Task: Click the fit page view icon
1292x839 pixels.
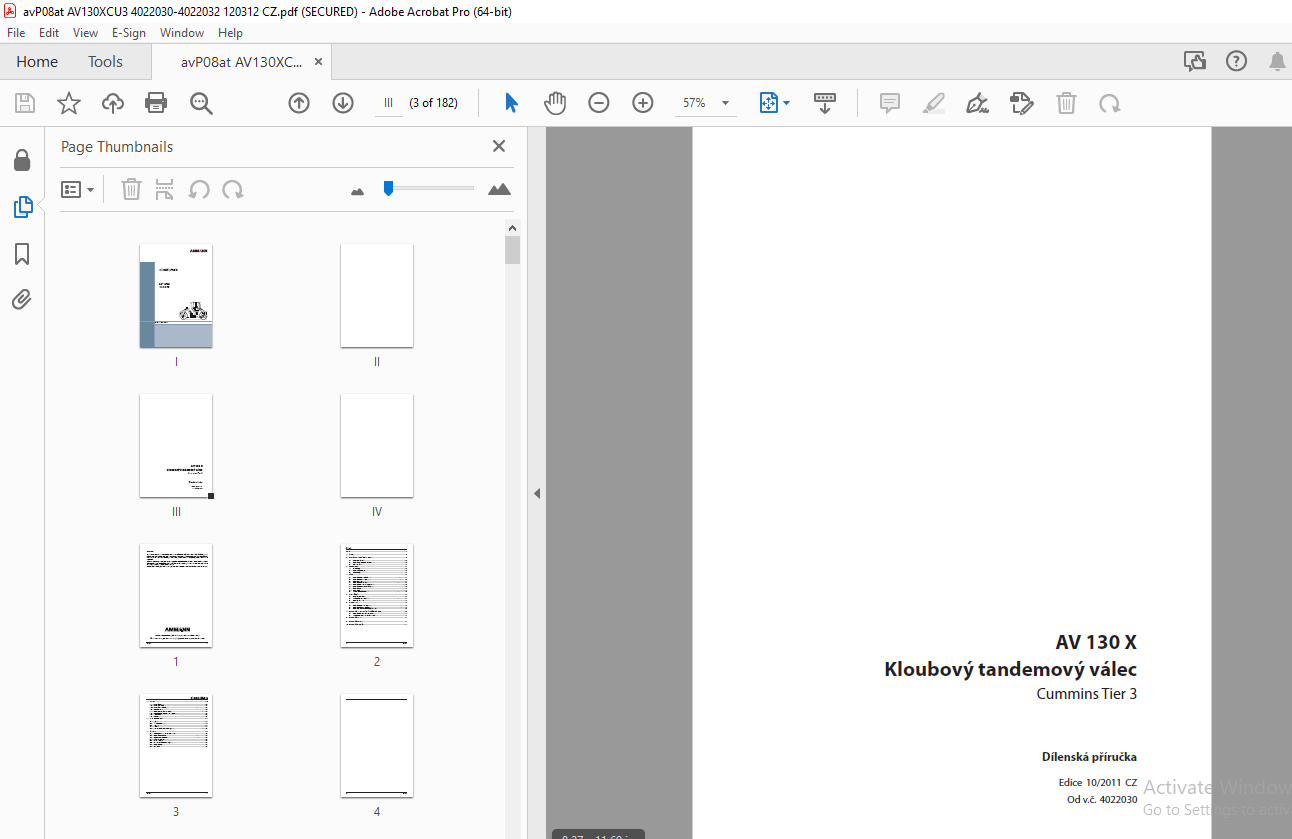Action: click(x=768, y=103)
